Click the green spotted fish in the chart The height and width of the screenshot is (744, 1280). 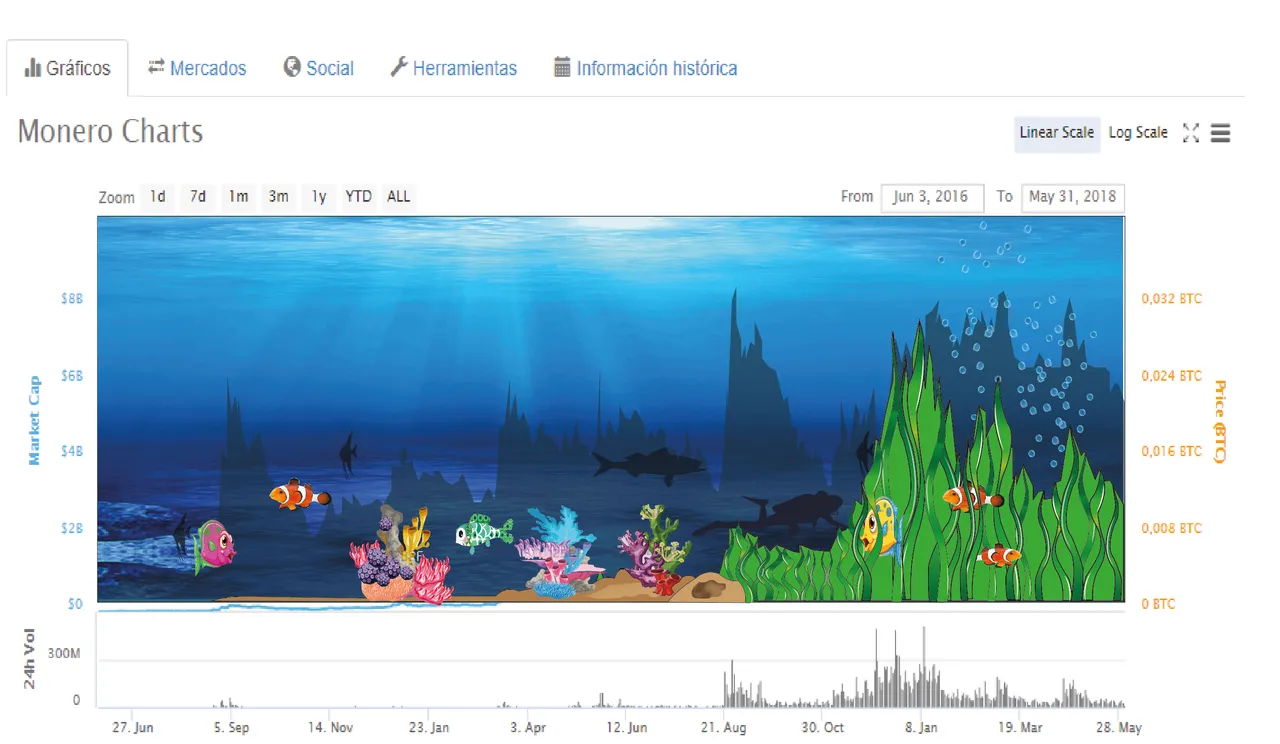[484, 532]
